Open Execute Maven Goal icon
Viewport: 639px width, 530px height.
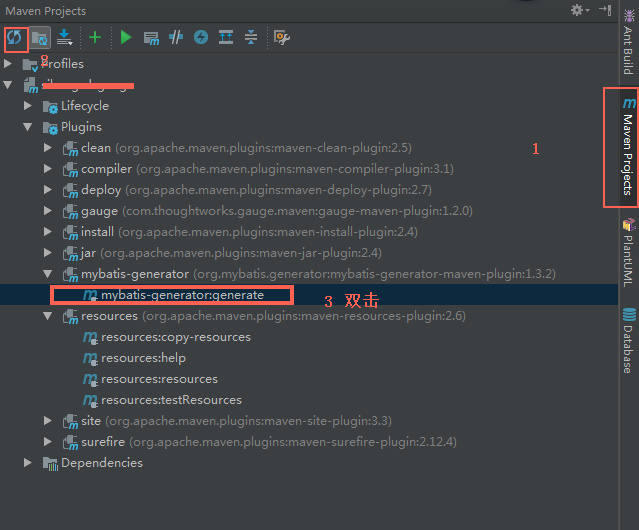151,38
